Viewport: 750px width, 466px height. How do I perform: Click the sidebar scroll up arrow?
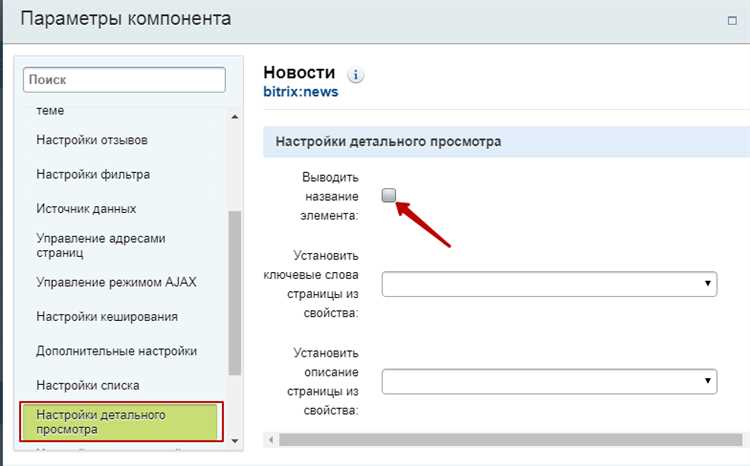[x=235, y=117]
